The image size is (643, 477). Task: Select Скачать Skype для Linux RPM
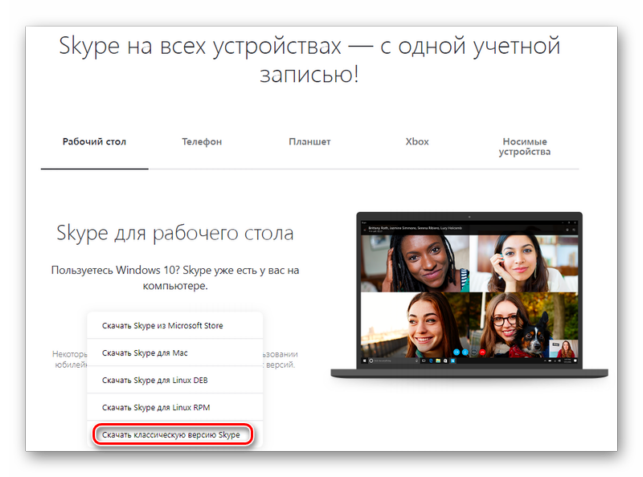click(175, 407)
